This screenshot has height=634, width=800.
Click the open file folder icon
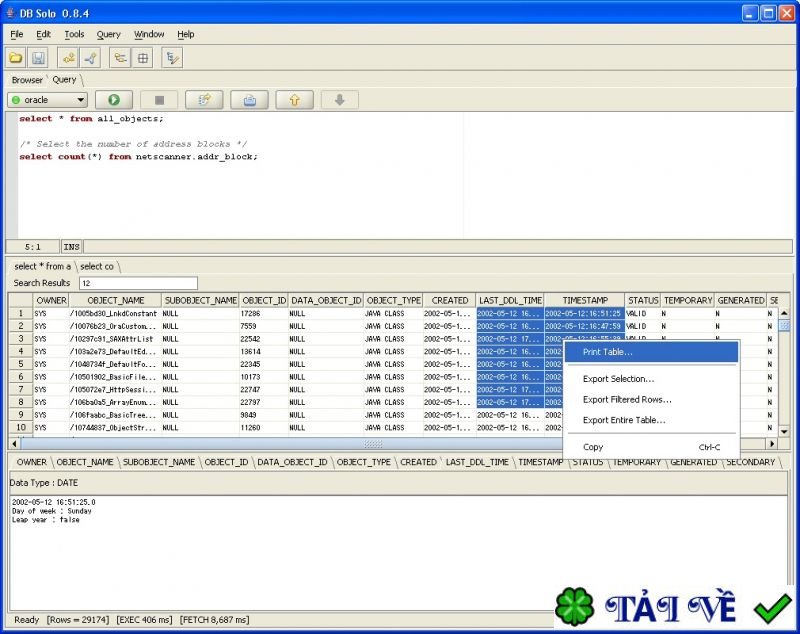tap(16, 58)
